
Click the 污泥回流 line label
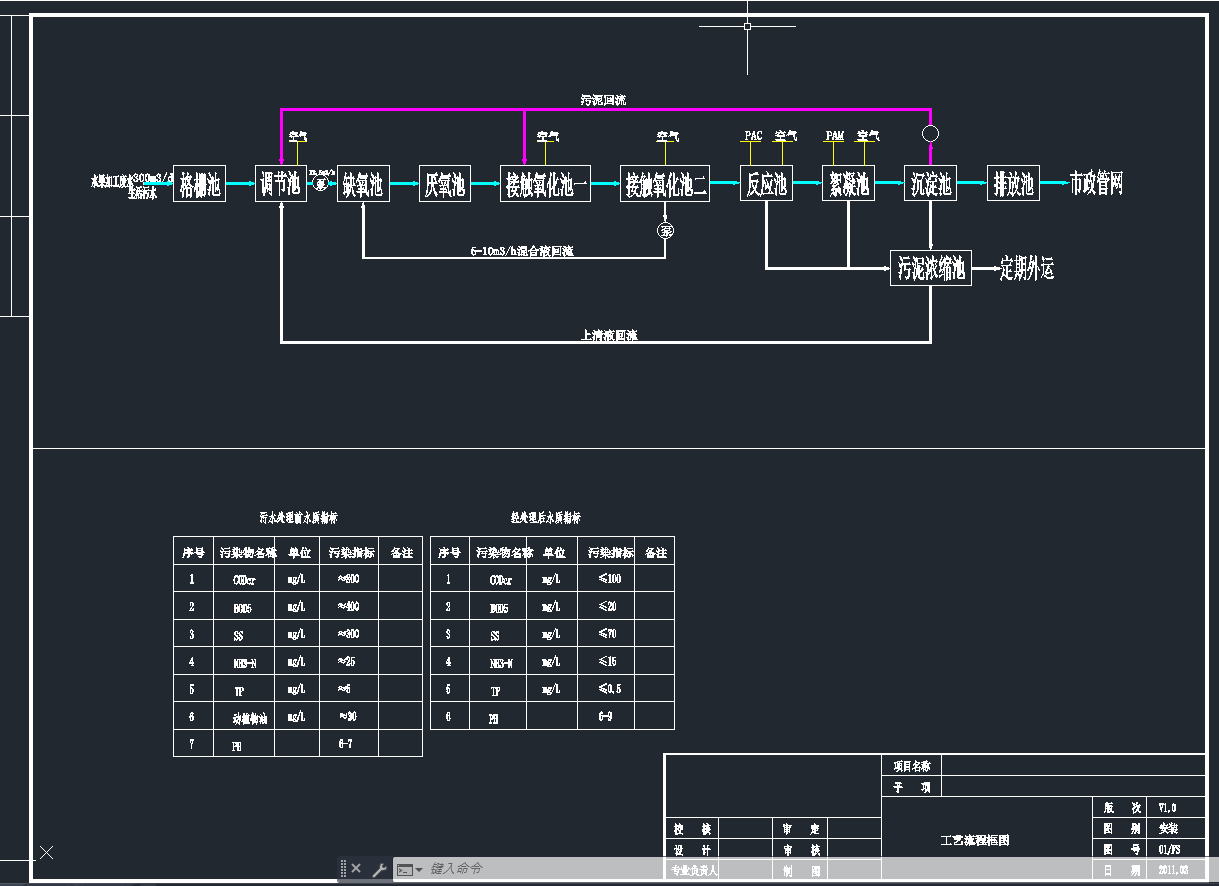coord(603,100)
